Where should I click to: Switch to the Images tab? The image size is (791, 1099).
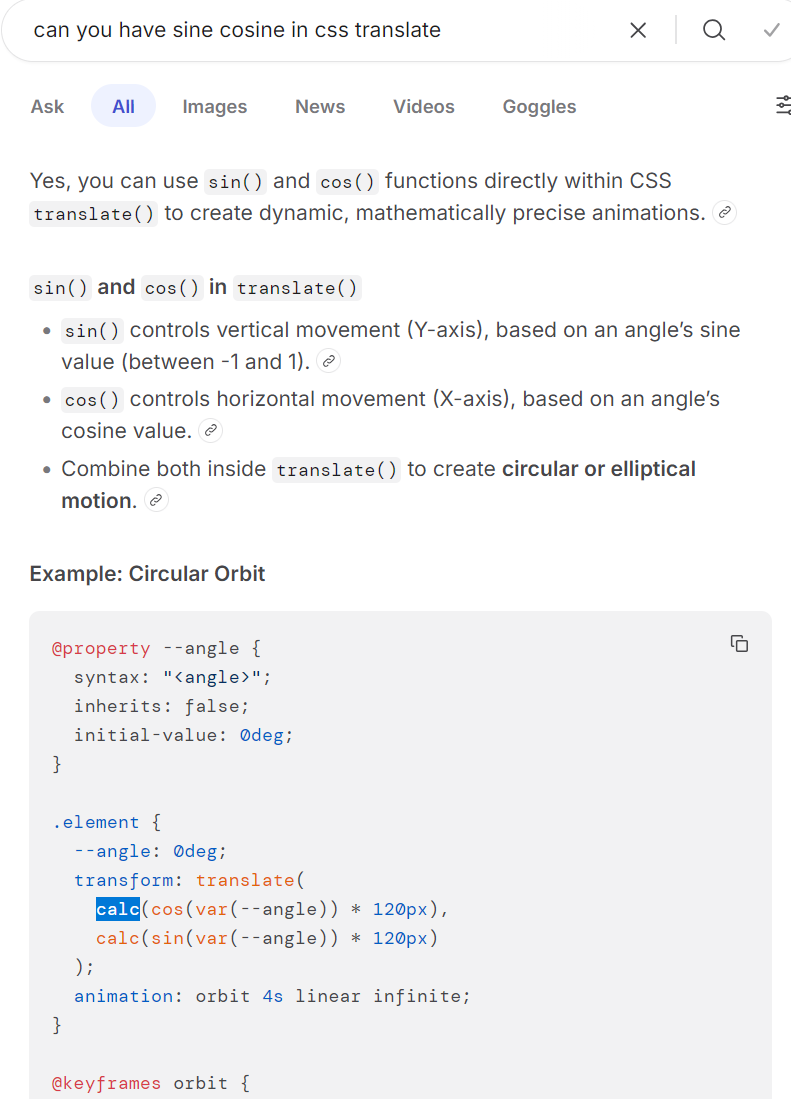click(214, 107)
